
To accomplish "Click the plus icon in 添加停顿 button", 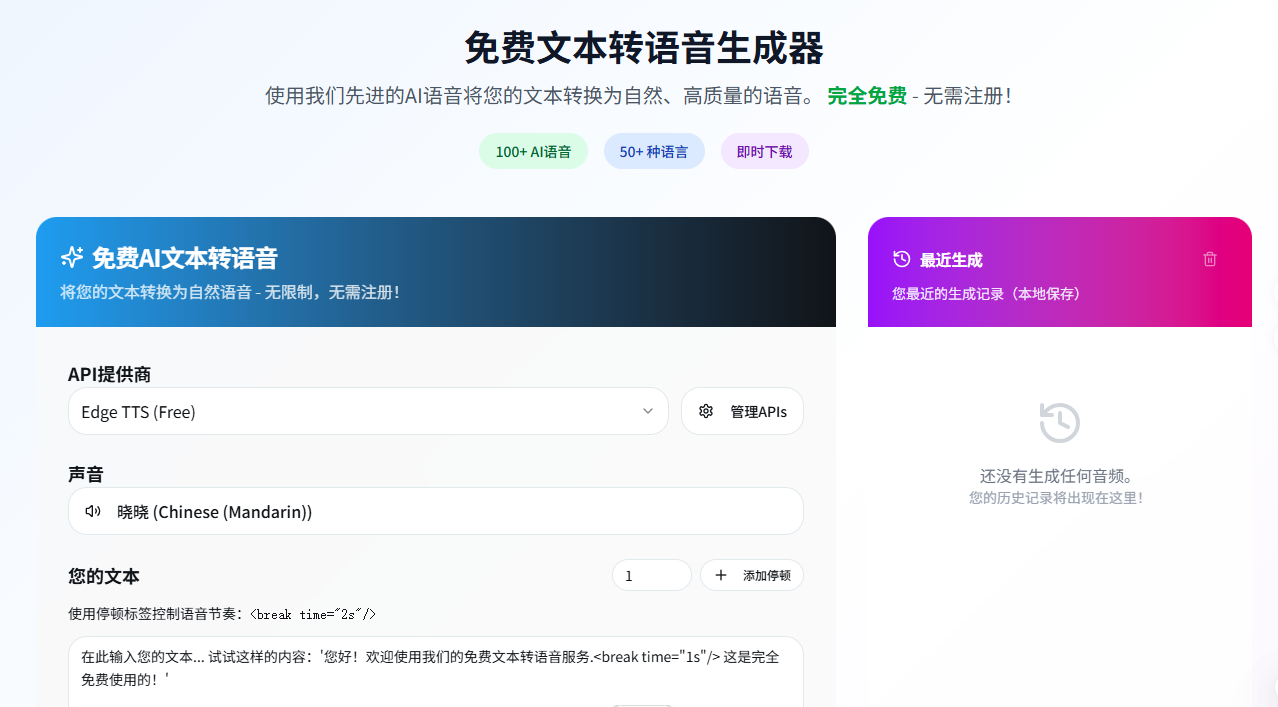I will (x=721, y=575).
